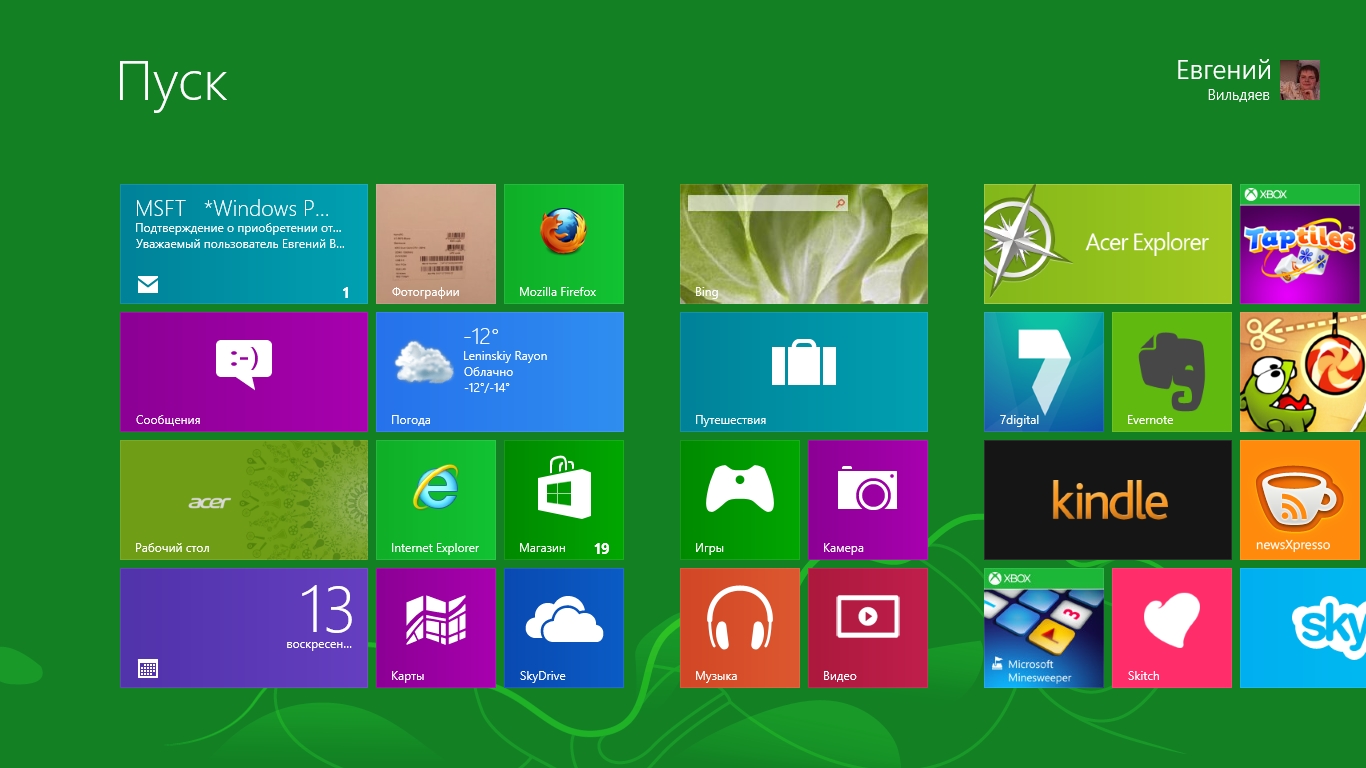This screenshot has width=1366, height=768.
Task: Launch the Evernote tile
Action: [x=1172, y=372]
